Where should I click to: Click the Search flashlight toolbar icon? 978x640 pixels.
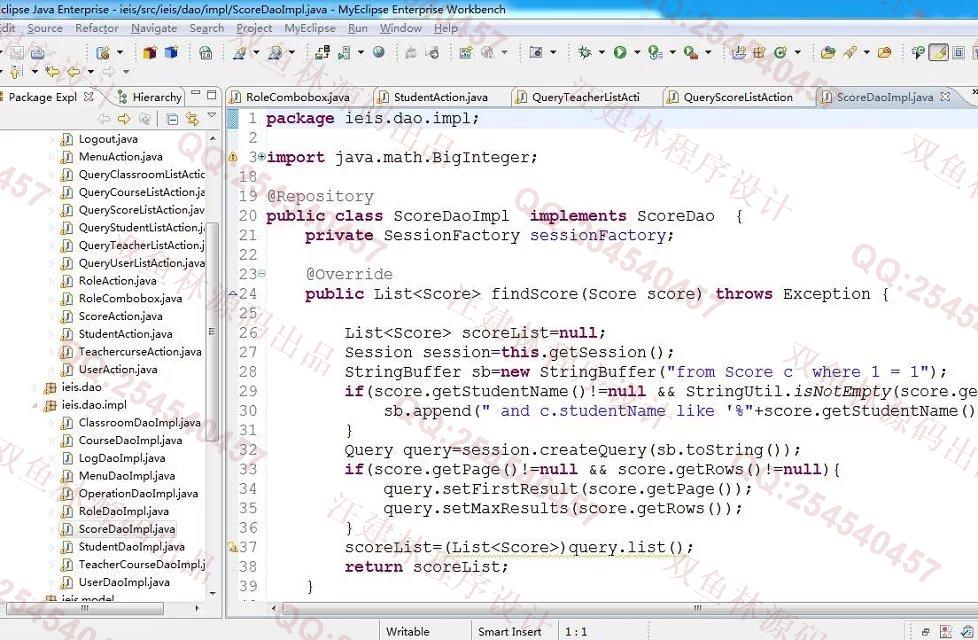pyautogui.click(x=850, y=53)
